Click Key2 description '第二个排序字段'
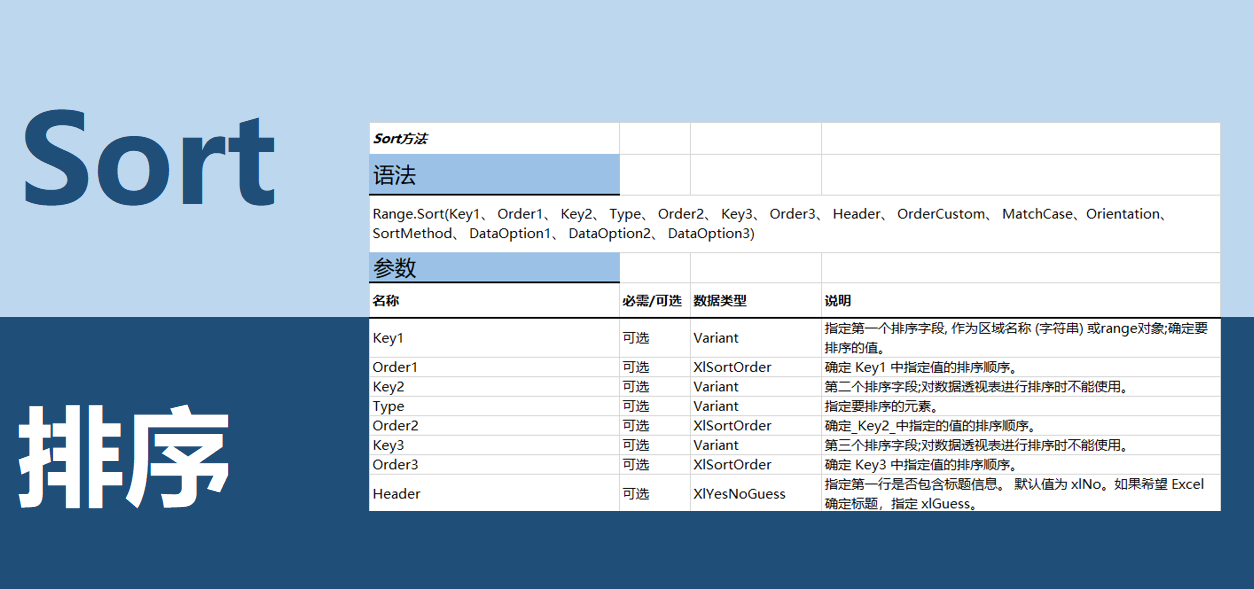Image resolution: width=1254 pixels, height=589 pixels. click(x=1021, y=387)
